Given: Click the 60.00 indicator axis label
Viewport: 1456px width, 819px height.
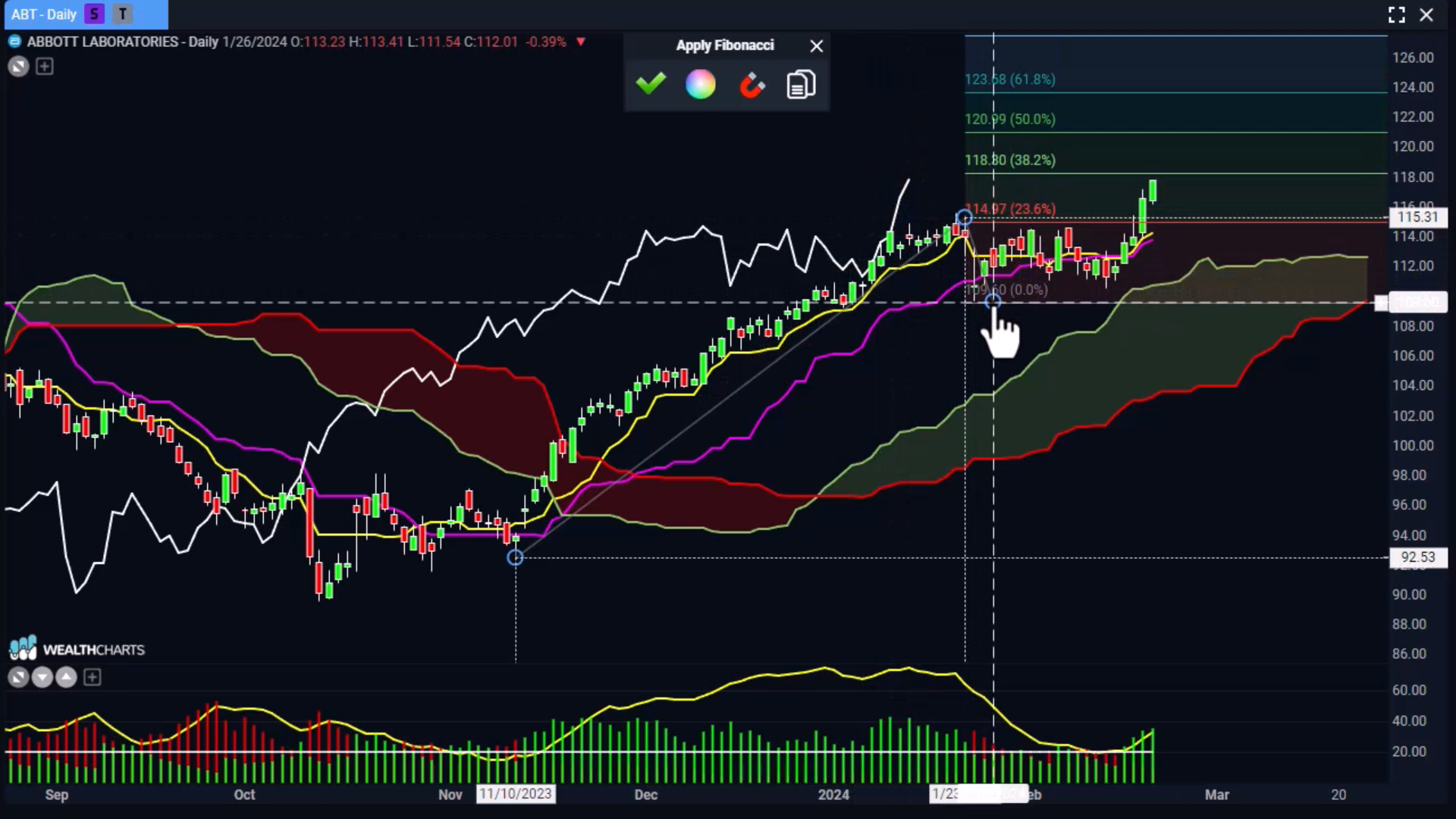Looking at the screenshot, I should pos(1409,690).
